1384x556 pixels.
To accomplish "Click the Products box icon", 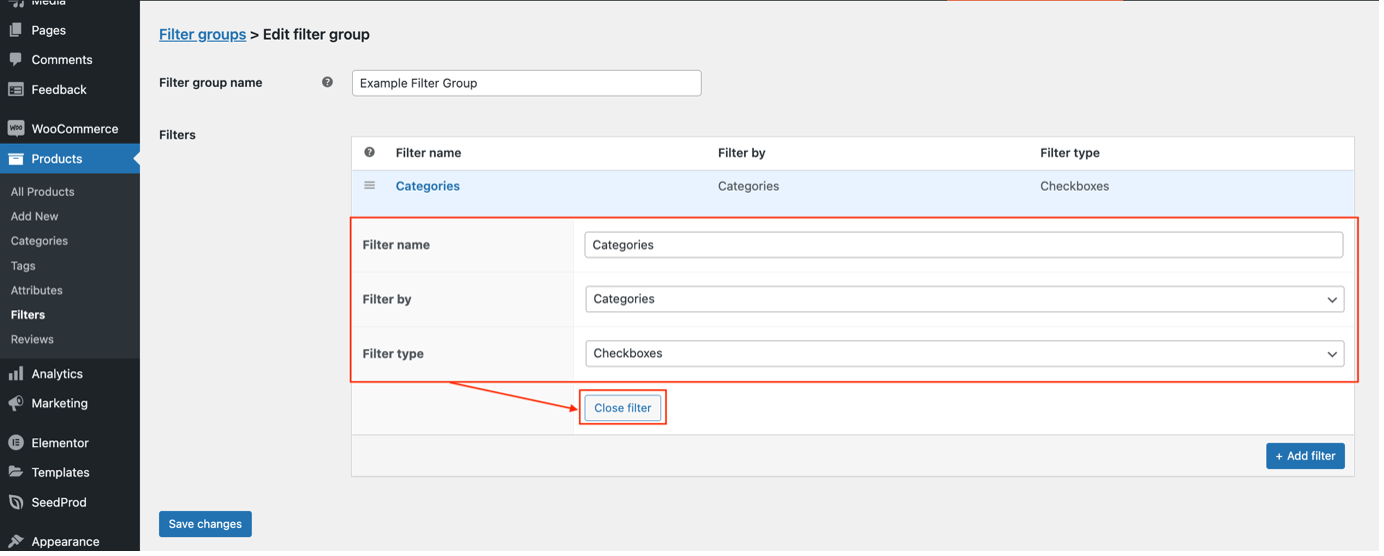I will click(x=16, y=159).
